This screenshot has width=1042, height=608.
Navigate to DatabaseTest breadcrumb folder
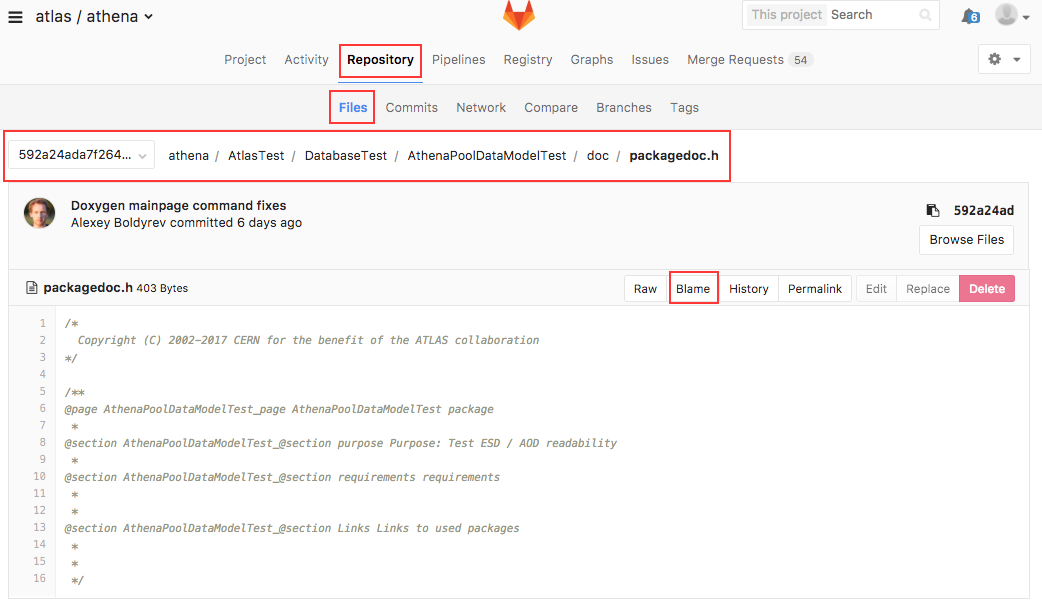point(346,155)
